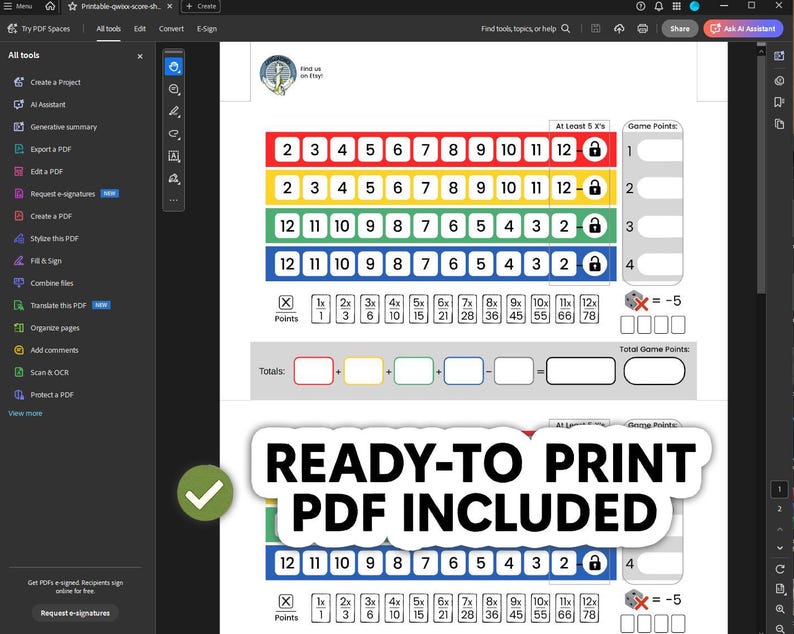
Task: Go to previous page up arrow
Action: (779, 529)
